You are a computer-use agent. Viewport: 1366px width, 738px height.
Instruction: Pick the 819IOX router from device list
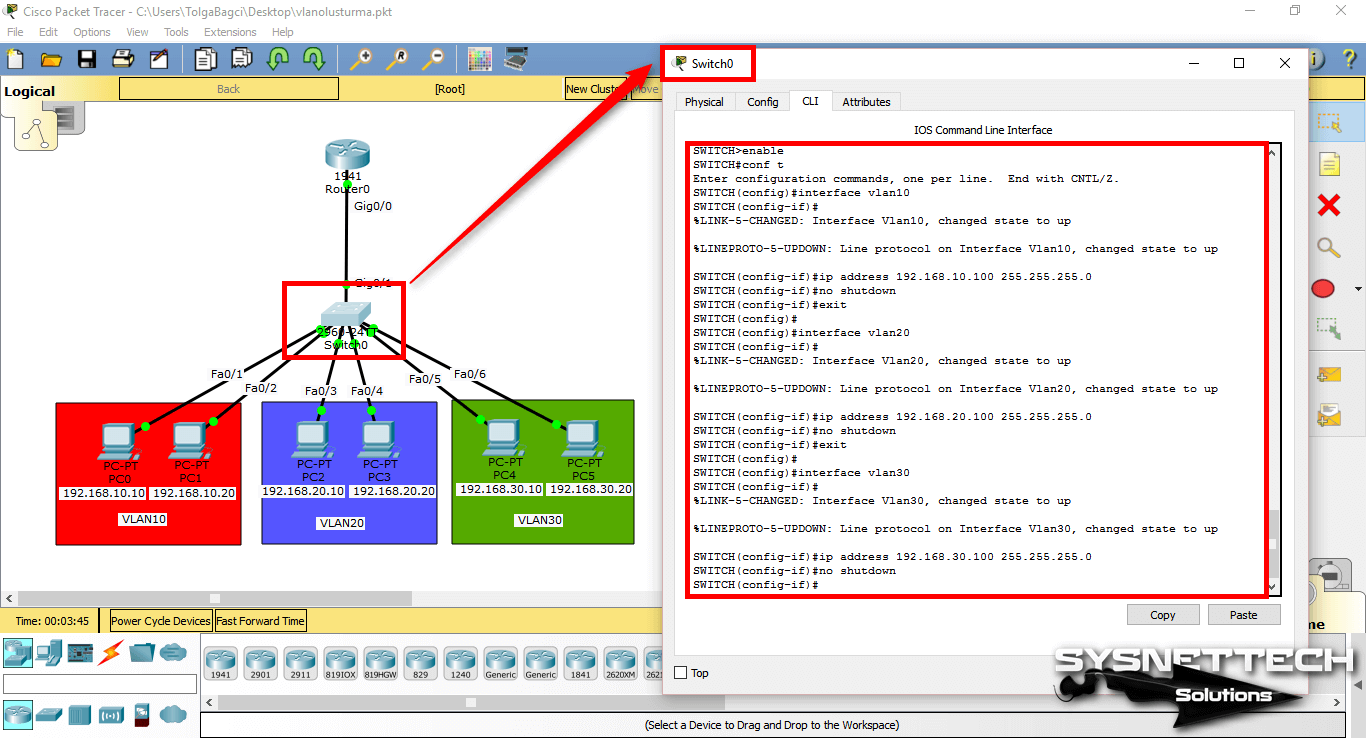[x=340, y=663]
